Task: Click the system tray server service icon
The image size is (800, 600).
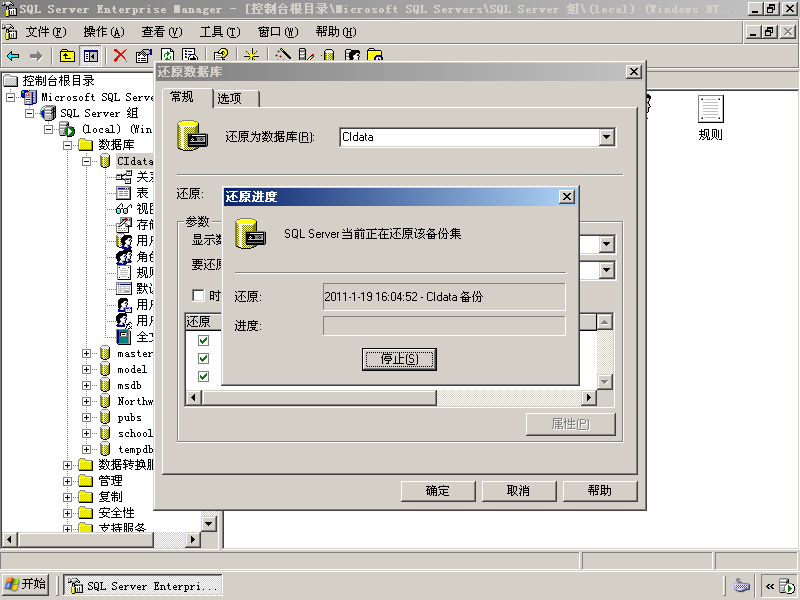Action: (787, 586)
